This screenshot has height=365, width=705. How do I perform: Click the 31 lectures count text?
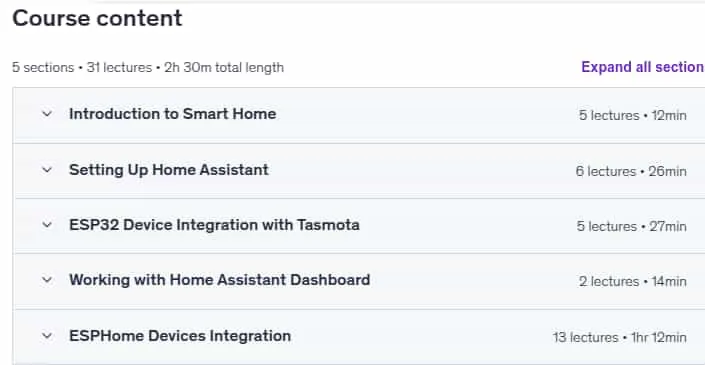[119, 67]
